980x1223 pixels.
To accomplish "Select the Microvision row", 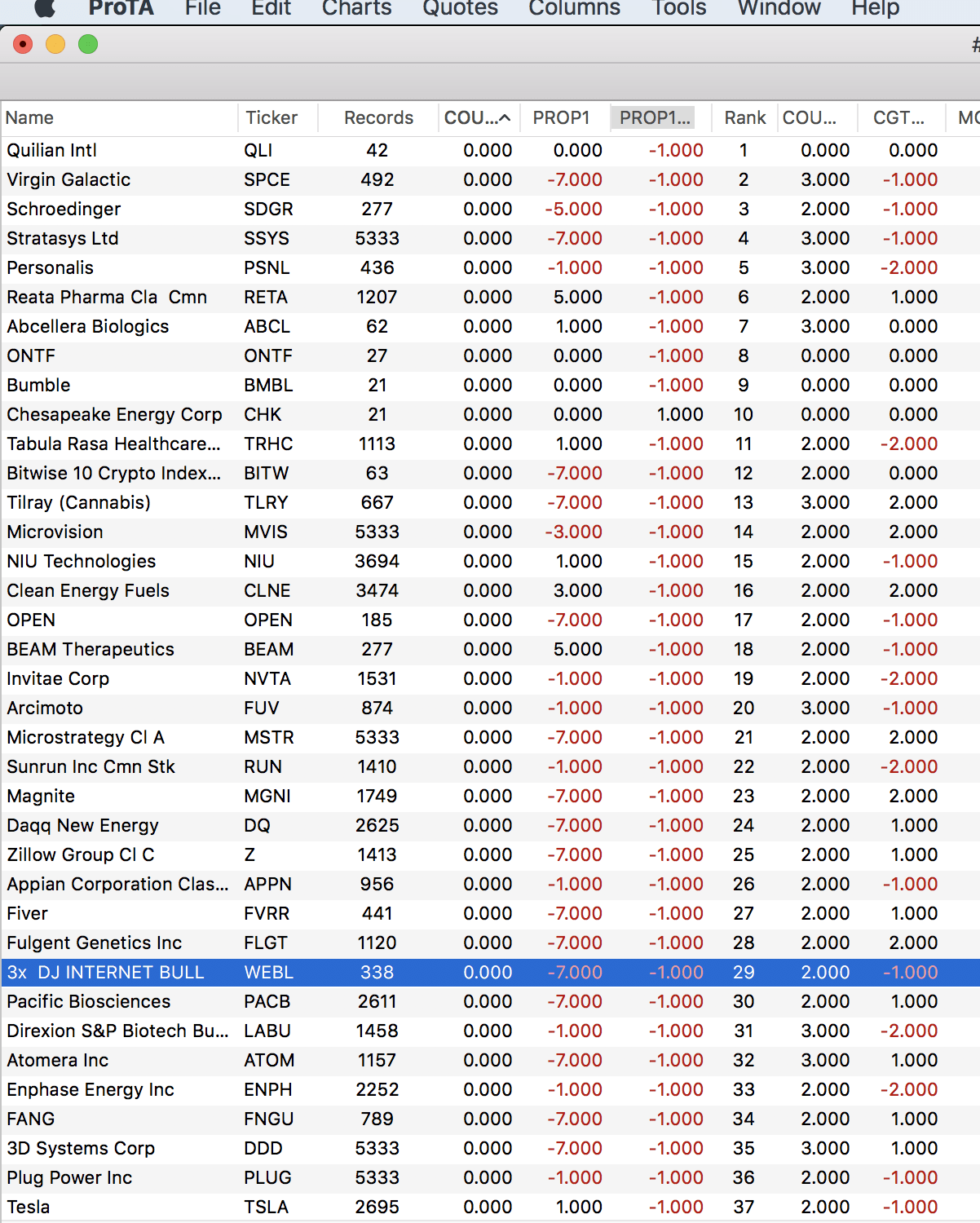I will [490, 532].
